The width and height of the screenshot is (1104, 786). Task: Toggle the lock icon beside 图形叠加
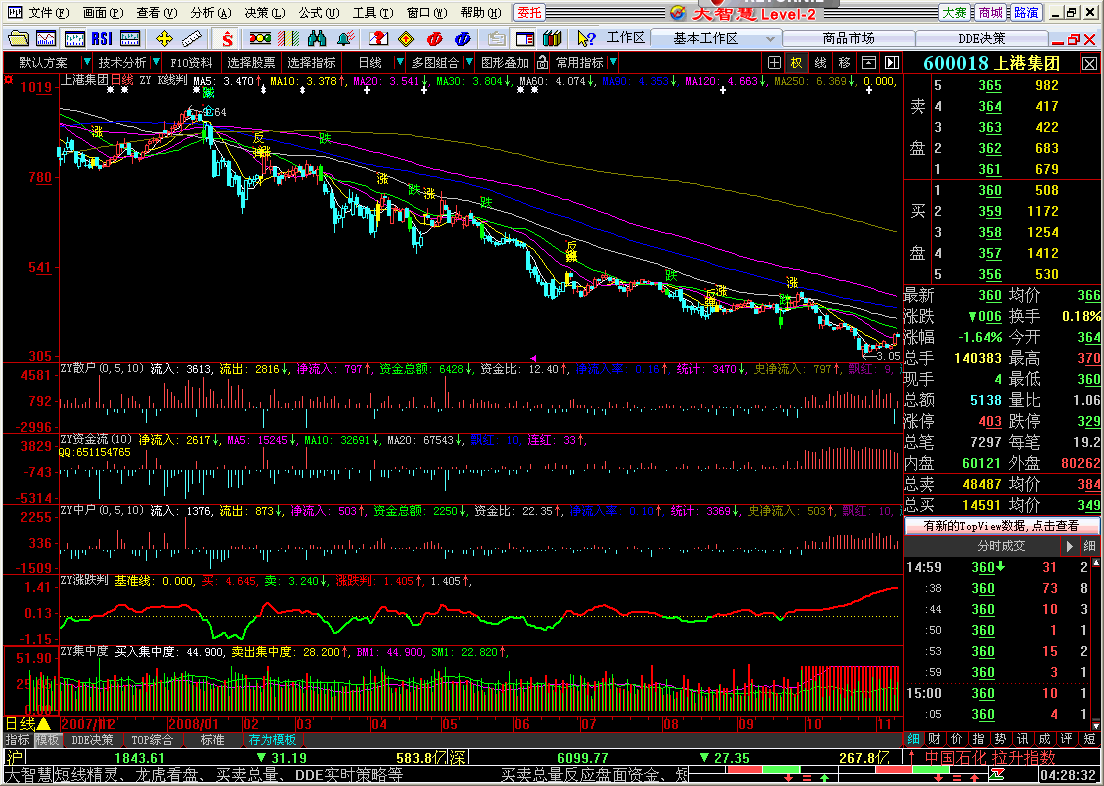click(541, 63)
